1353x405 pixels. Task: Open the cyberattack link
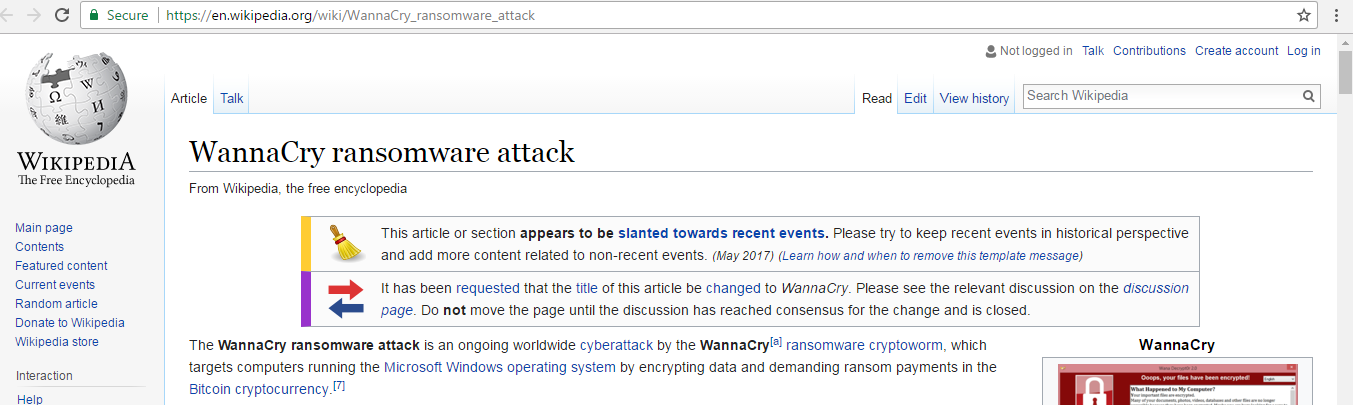(616, 345)
